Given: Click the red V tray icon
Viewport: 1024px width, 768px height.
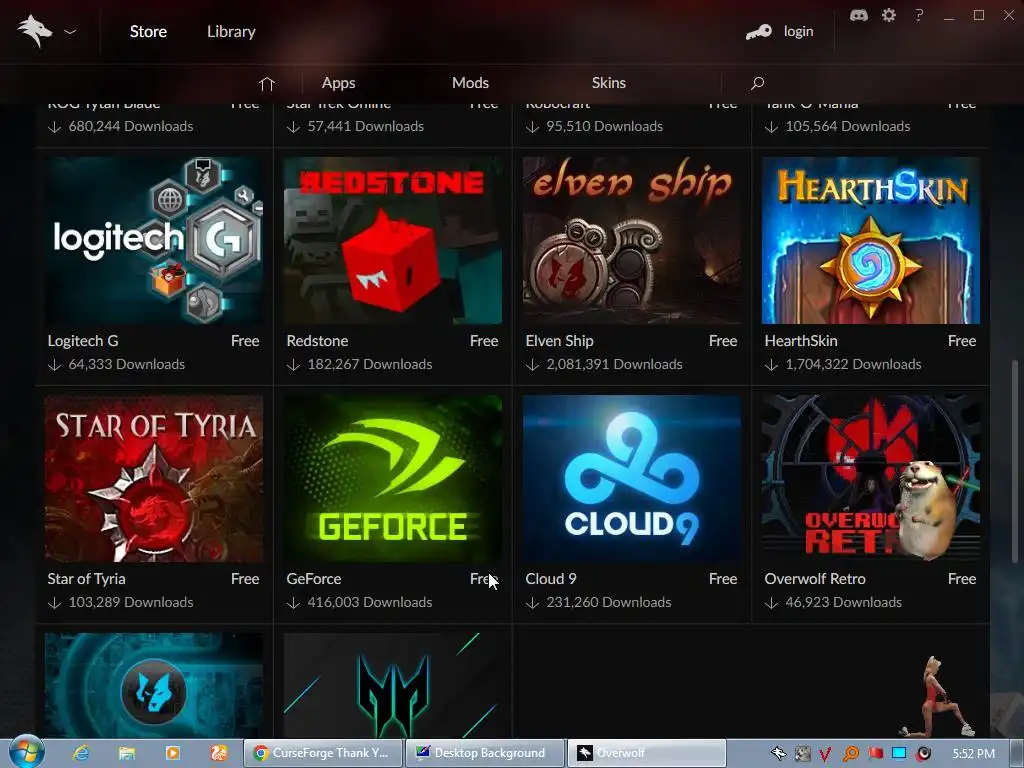Looking at the screenshot, I should pyautogui.click(x=825, y=754).
